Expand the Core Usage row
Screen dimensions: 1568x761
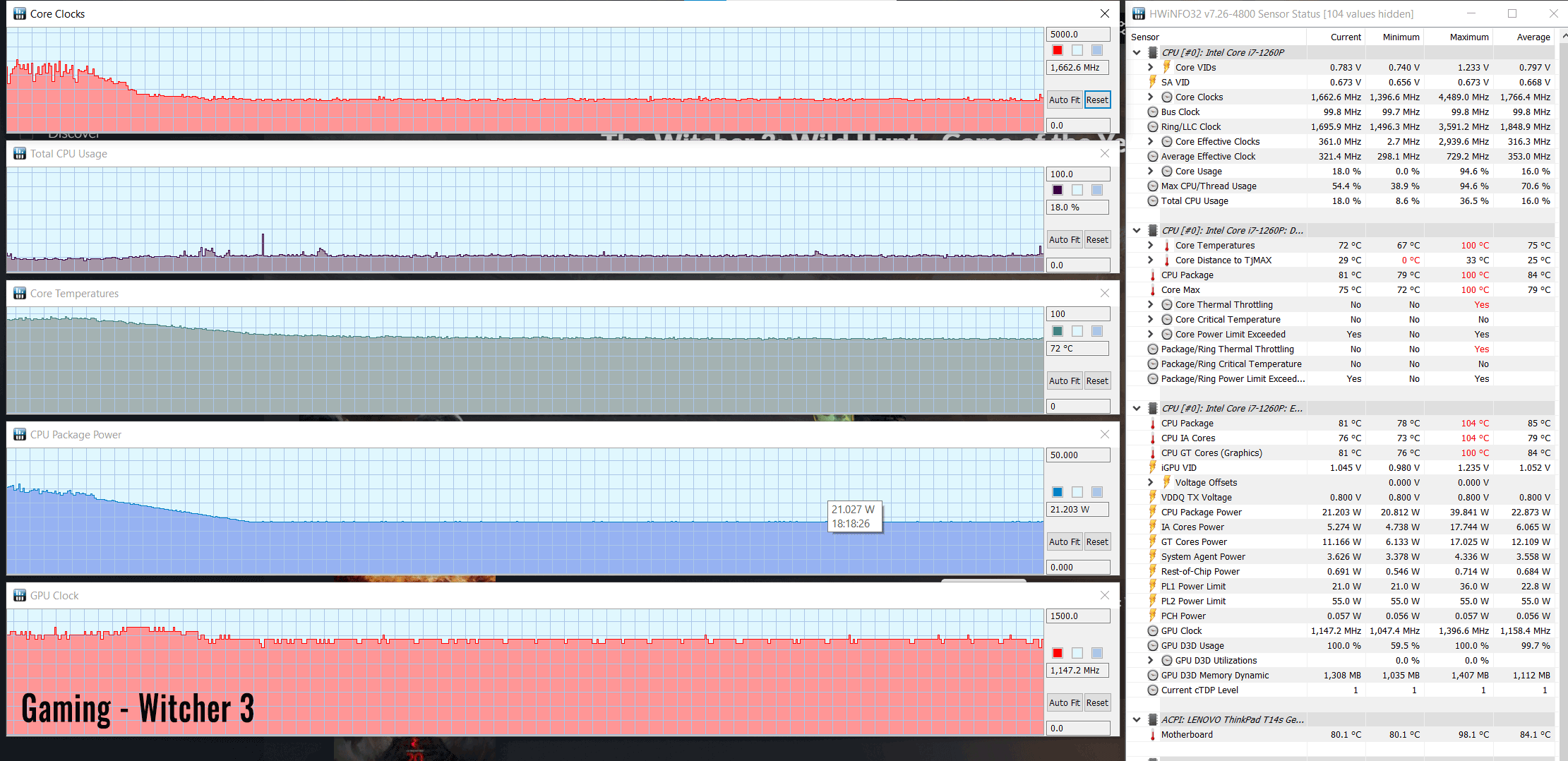[1151, 171]
